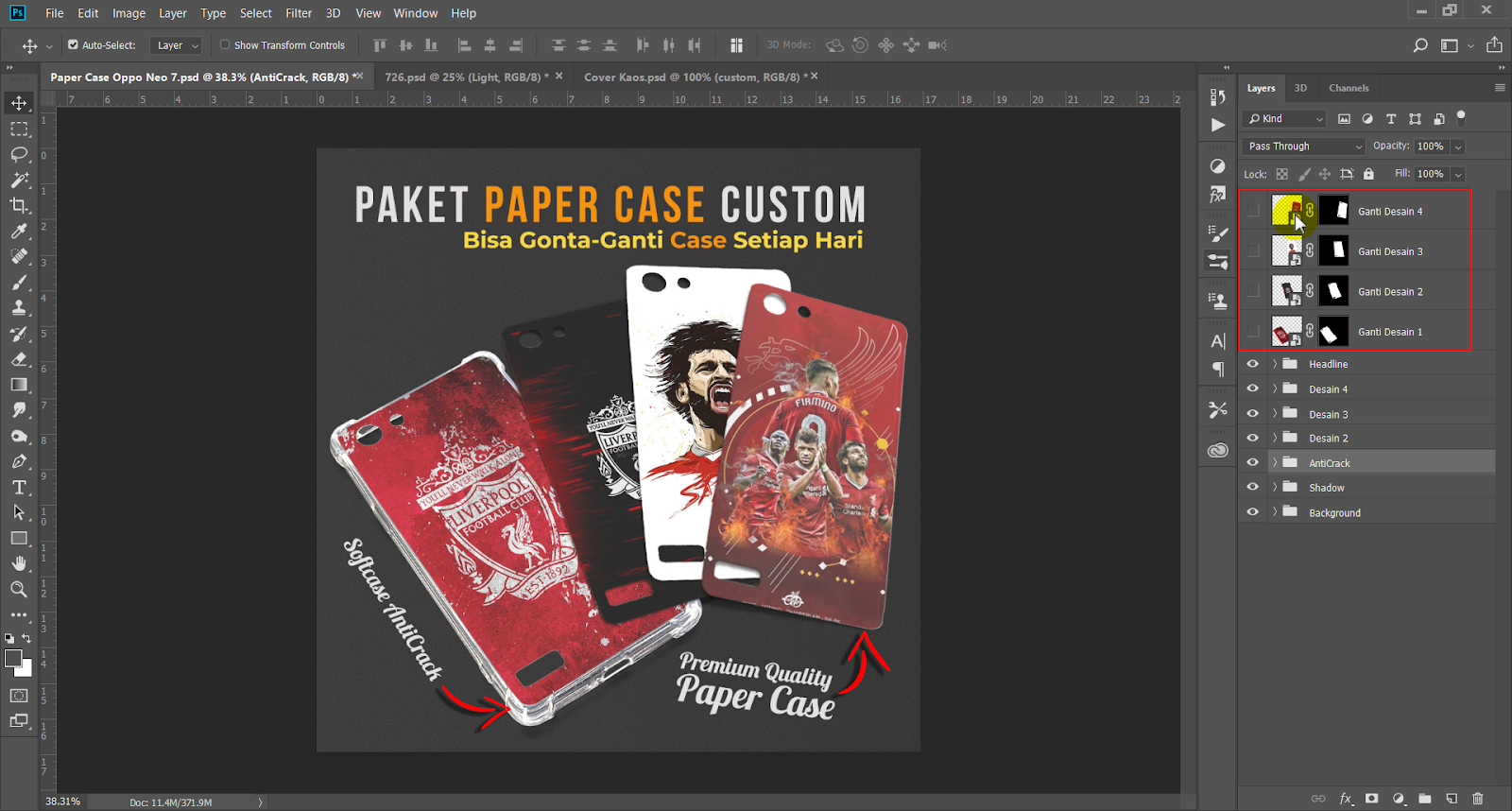Open the Pass Through blend mode dropdown

(1304, 147)
